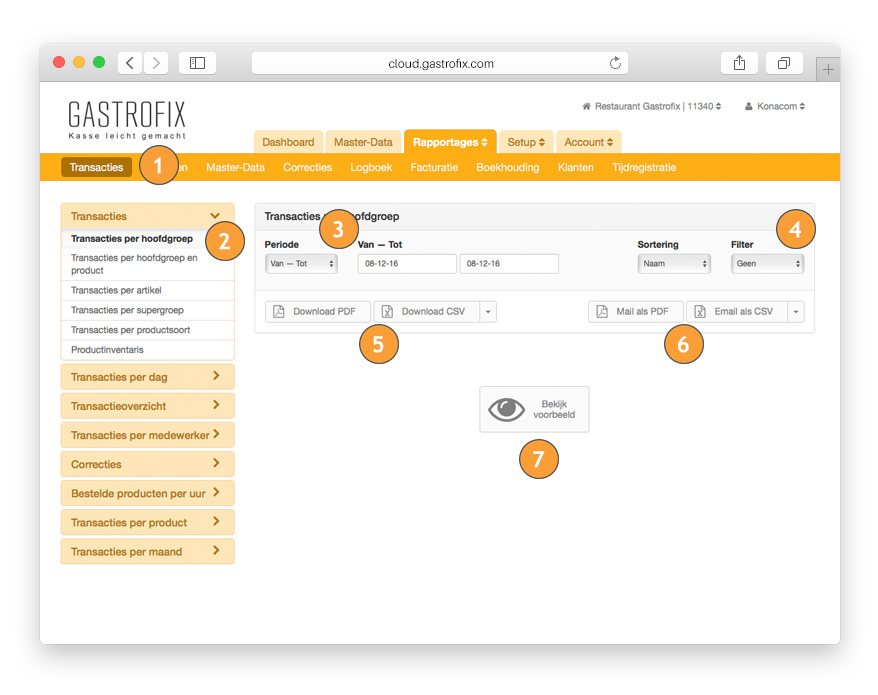Viewport: 878px width, 695px height.
Task: Show all tabs overview icon
Action: pyautogui.click(x=784, y=63)
